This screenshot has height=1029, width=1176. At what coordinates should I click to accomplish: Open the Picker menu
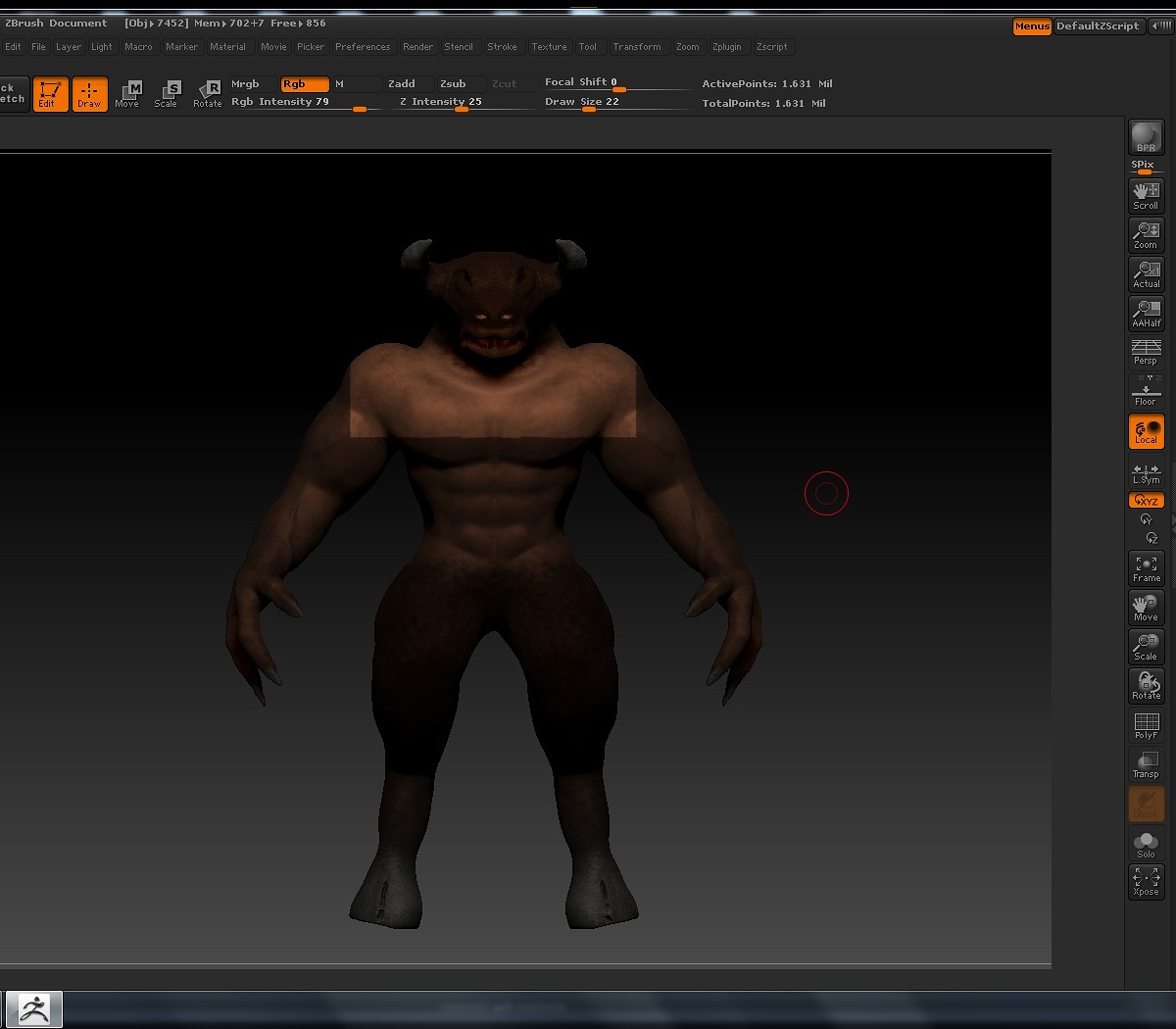(x=311, y=47)
